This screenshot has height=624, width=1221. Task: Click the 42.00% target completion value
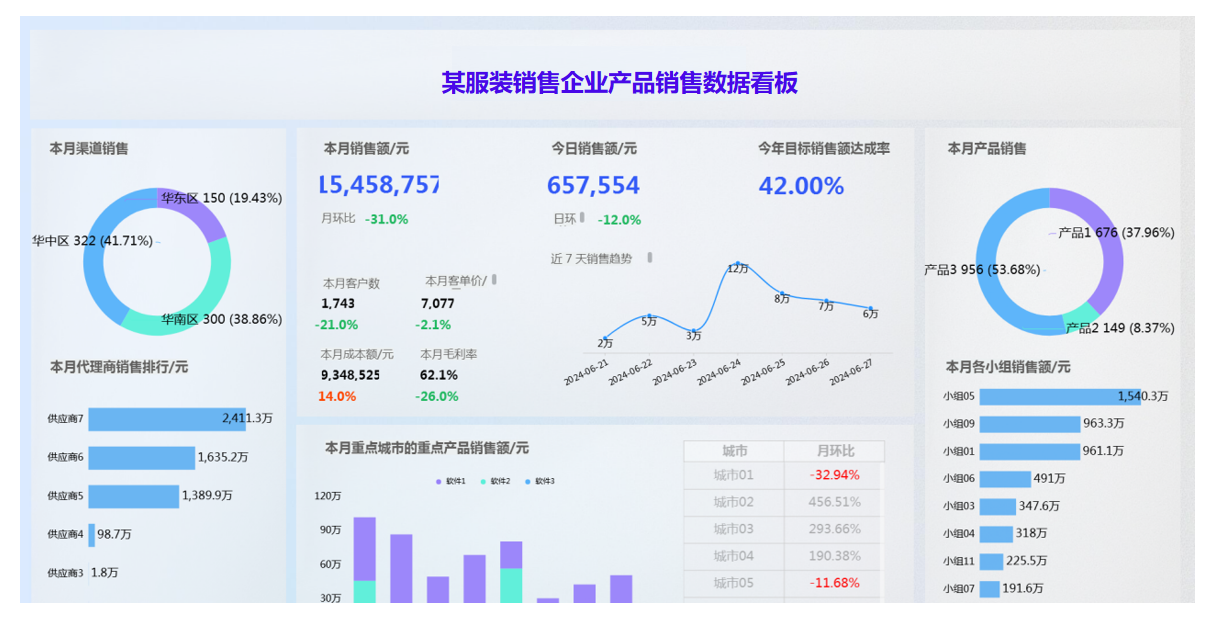(x=801, y=186)
